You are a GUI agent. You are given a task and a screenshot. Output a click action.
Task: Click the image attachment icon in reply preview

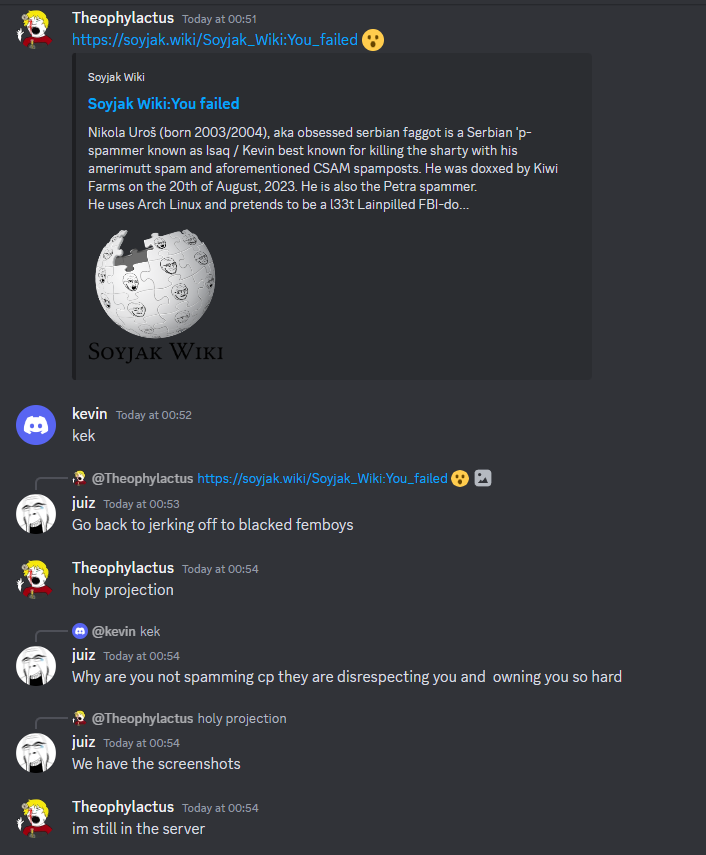(482, 478)
